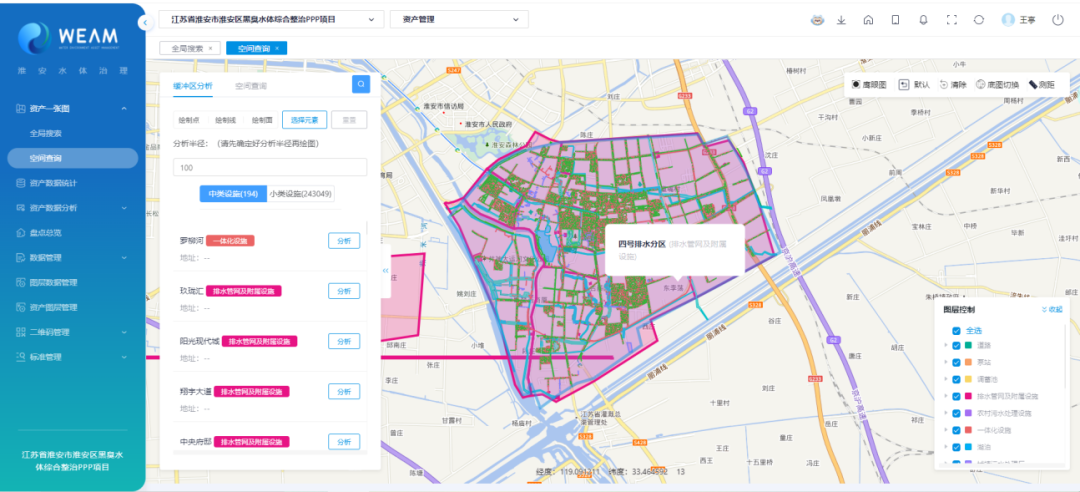Go to home via the house icon
The image size is (1080, 492).
[868, 20]
